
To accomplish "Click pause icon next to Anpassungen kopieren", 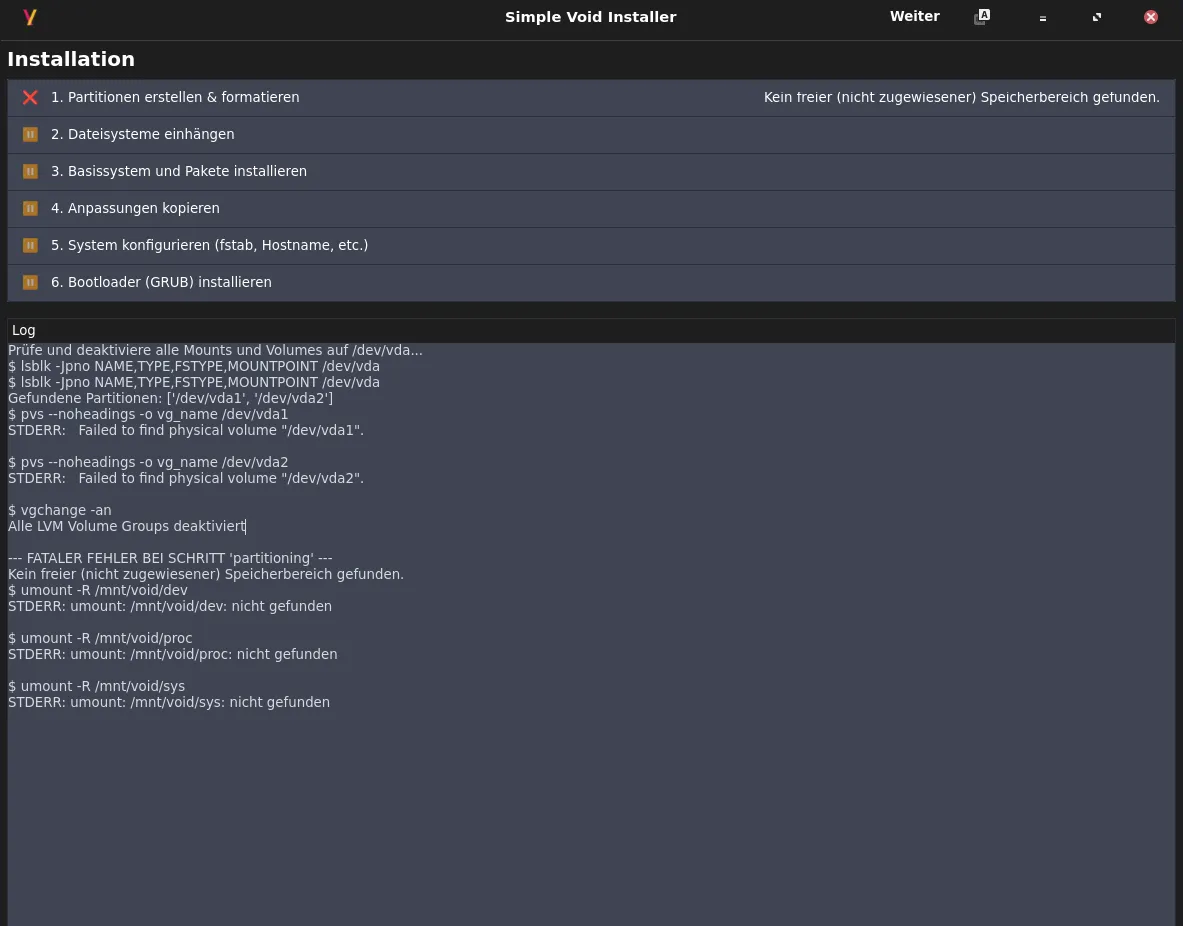I will click(30, 208).
